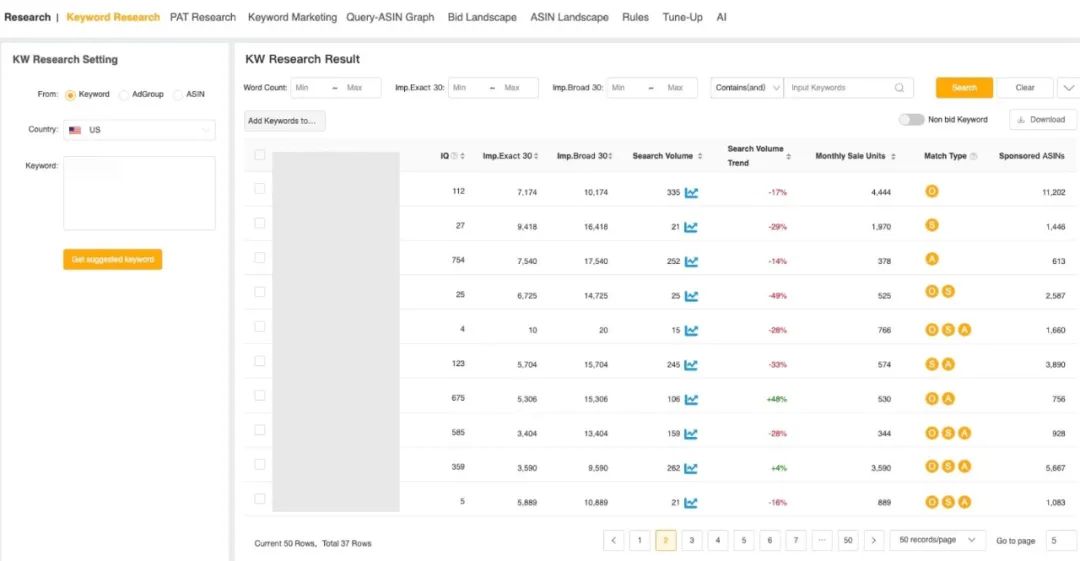Viewport: 1080px width, 561px height.
Task: Go to page 50
Action: coord(848,540)
